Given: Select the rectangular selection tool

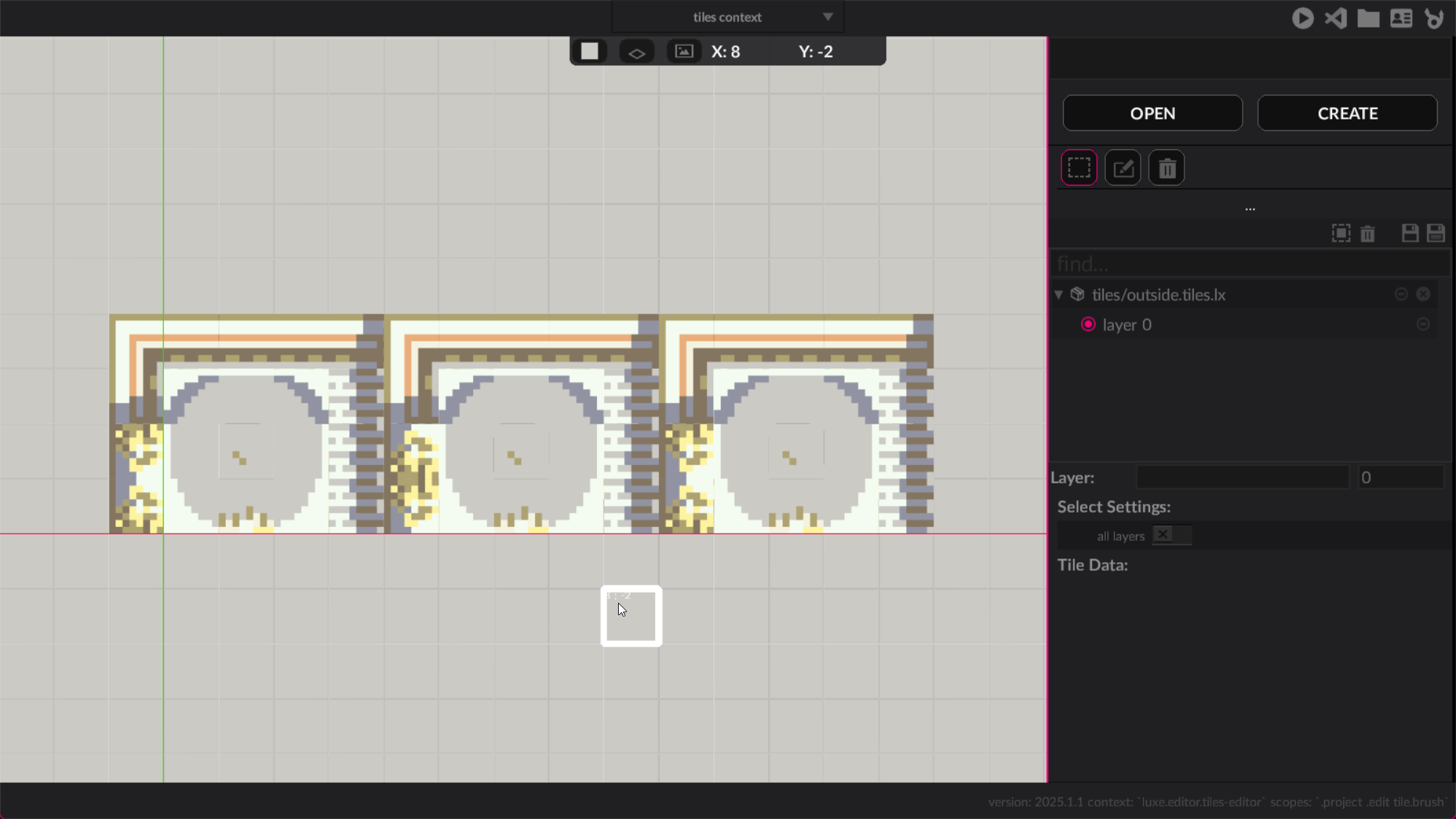Looking at the screenshot, I should 1079,168.
